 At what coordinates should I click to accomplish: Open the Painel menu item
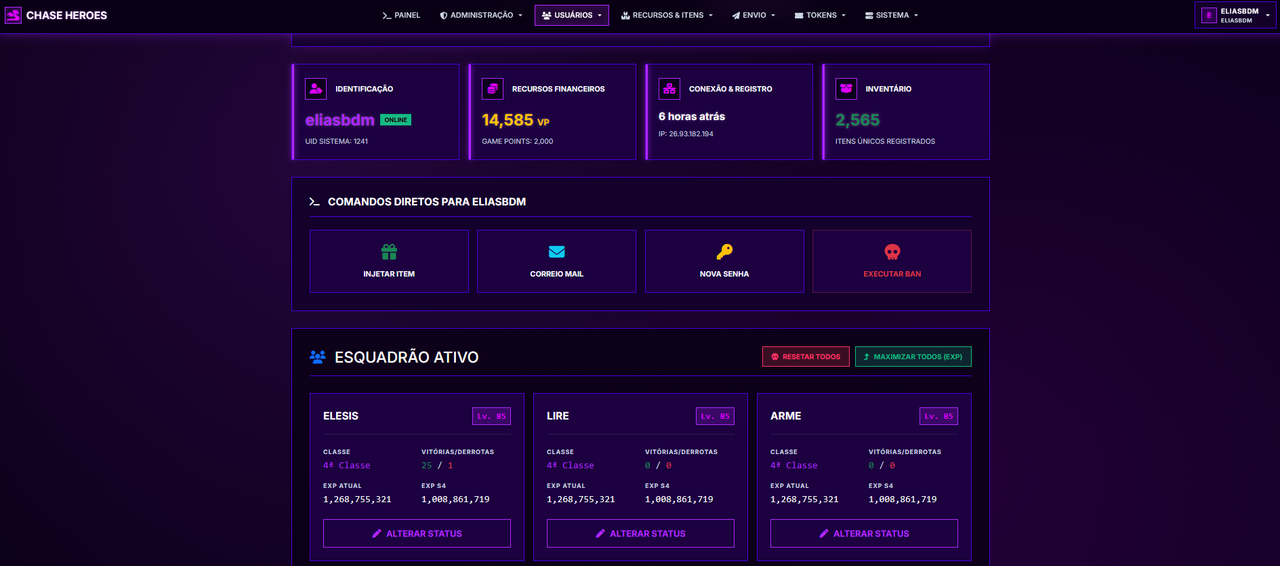pyautogui.click(x=401, y=15)
